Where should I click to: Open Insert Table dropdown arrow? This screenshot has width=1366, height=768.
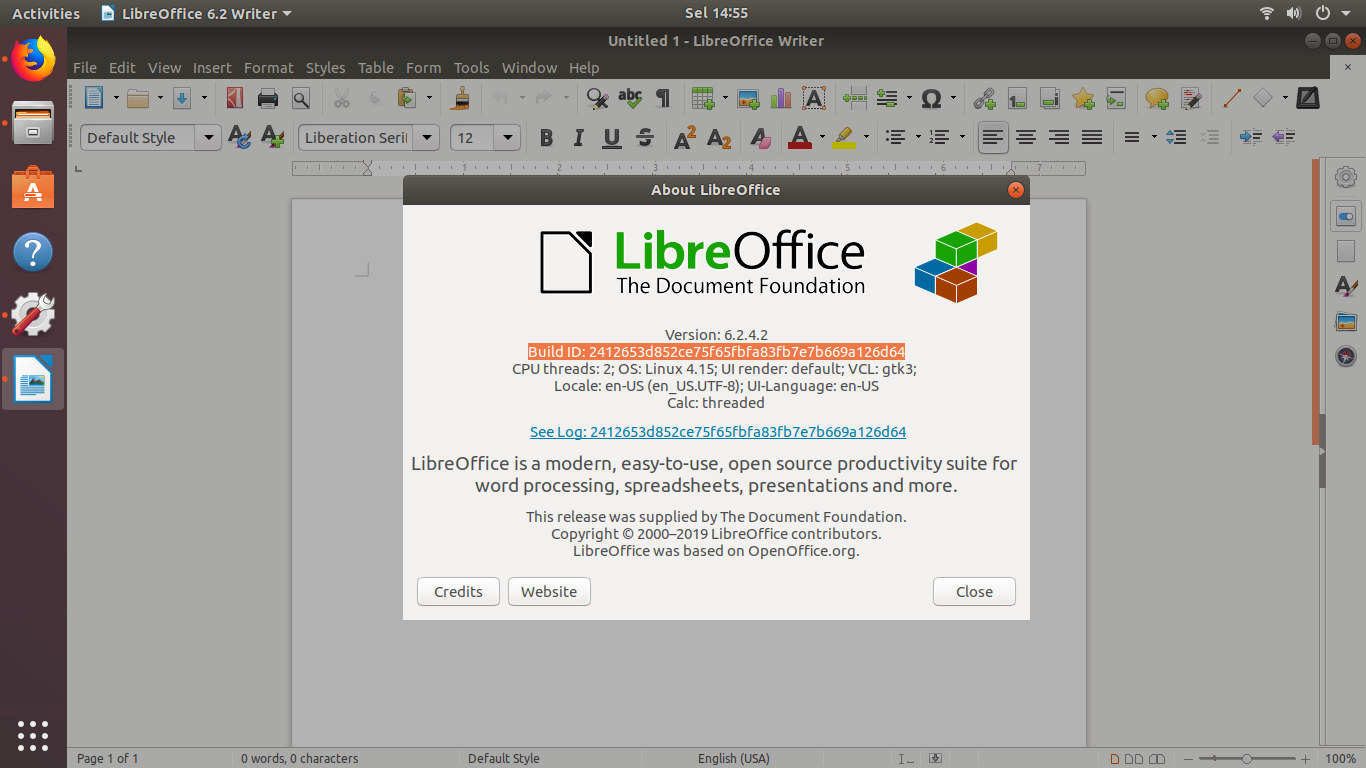click(x=726, y=98)
